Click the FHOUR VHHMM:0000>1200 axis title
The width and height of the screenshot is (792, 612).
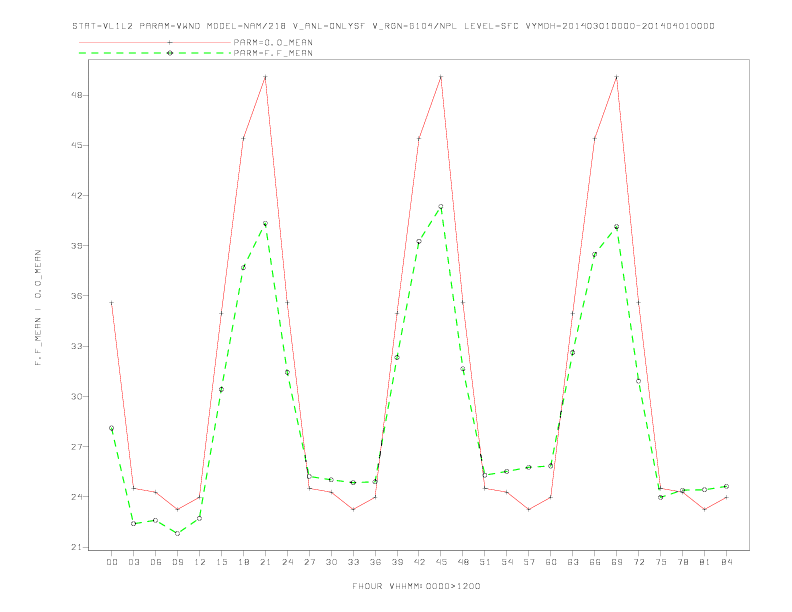416,586
